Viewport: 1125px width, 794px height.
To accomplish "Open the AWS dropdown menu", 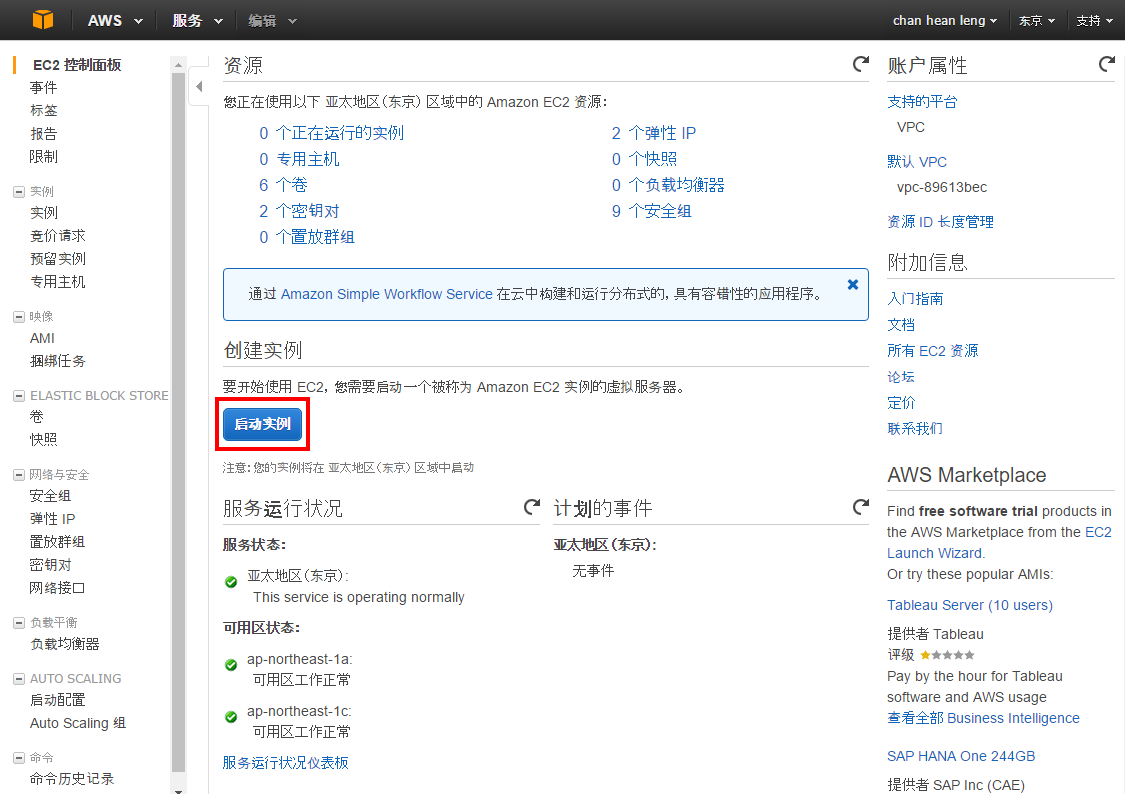I will tap(115, 21).
